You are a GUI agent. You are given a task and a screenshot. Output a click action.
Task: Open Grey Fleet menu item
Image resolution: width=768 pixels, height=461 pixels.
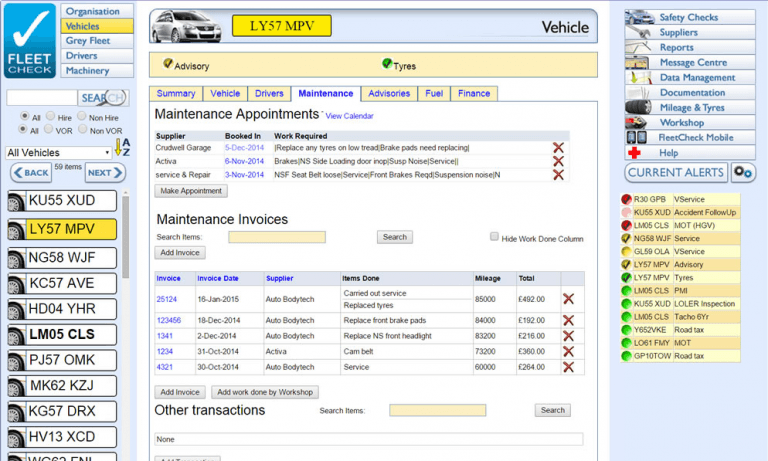[x=97, y=41]
